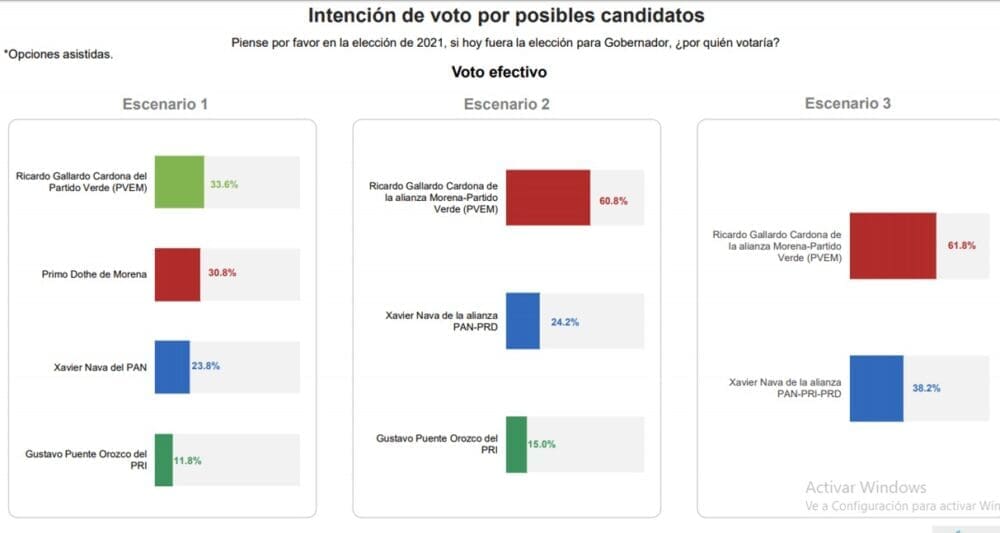Click the green 33.6% bar for Ricardo Gallardo
The width and height of the screenshot is (1000, 533).
coord(179,182)
